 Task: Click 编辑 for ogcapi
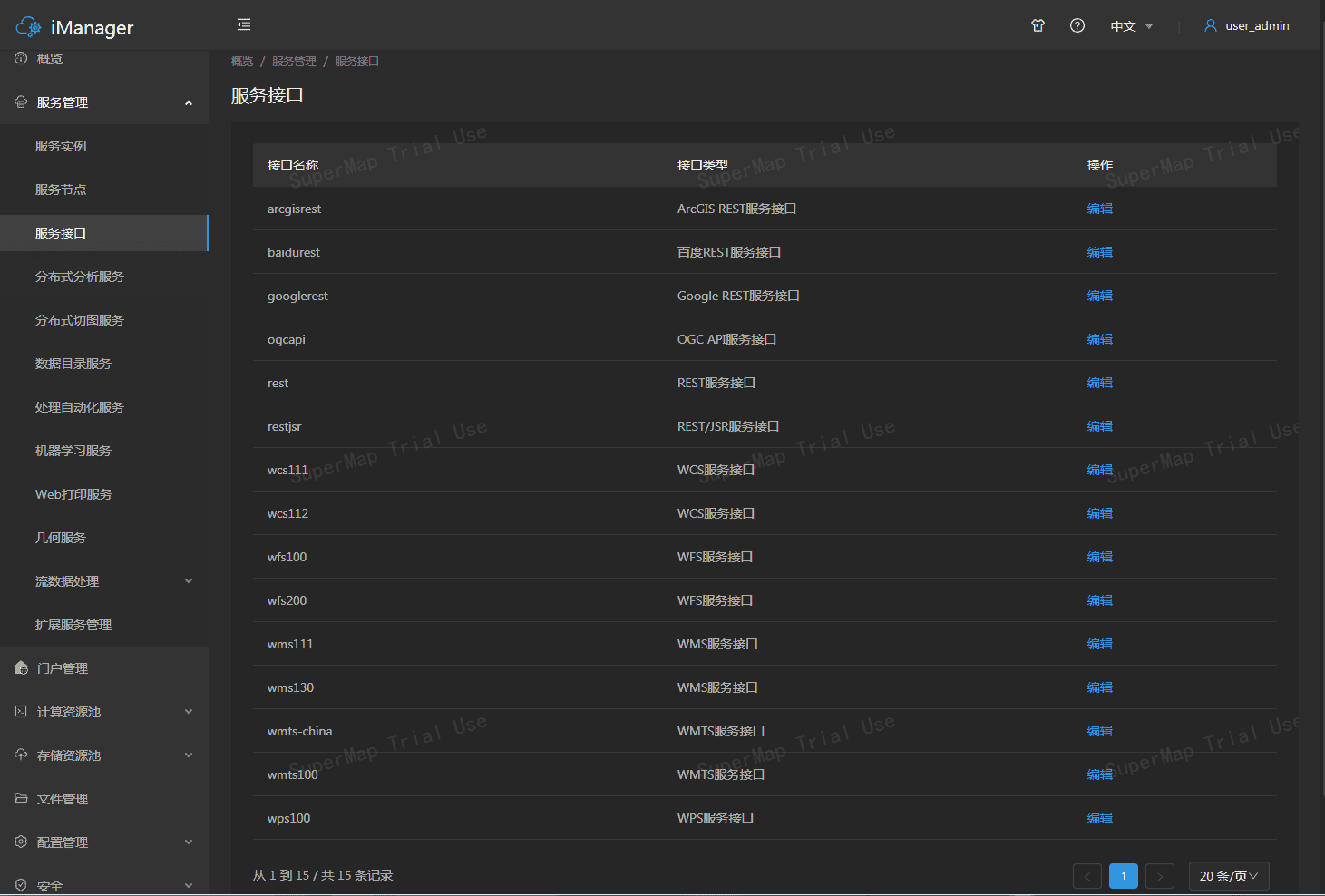pyautogui.click(x=1100, y=339)
